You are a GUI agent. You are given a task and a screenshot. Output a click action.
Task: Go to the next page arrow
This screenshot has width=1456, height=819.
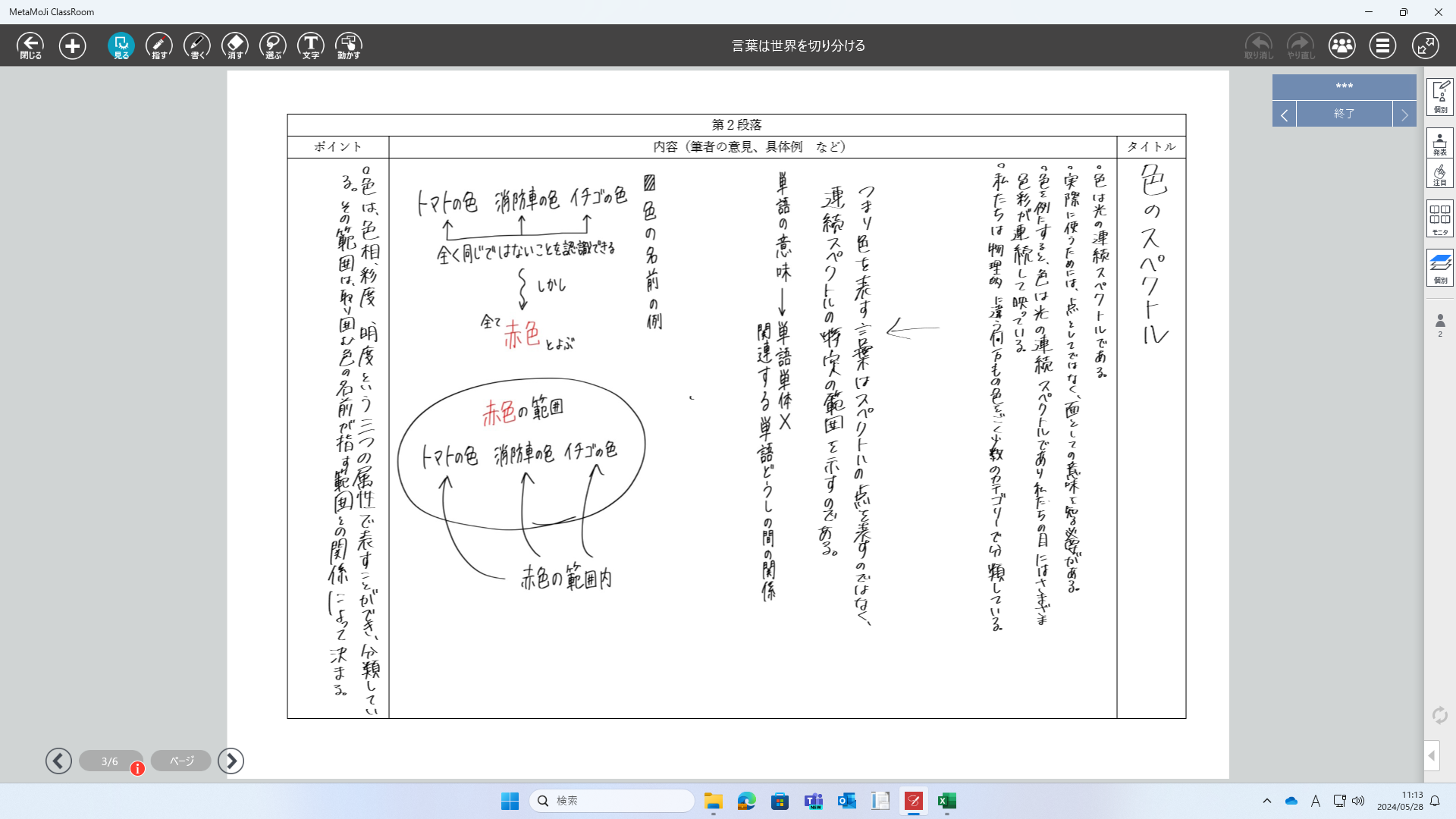(231, 761)
